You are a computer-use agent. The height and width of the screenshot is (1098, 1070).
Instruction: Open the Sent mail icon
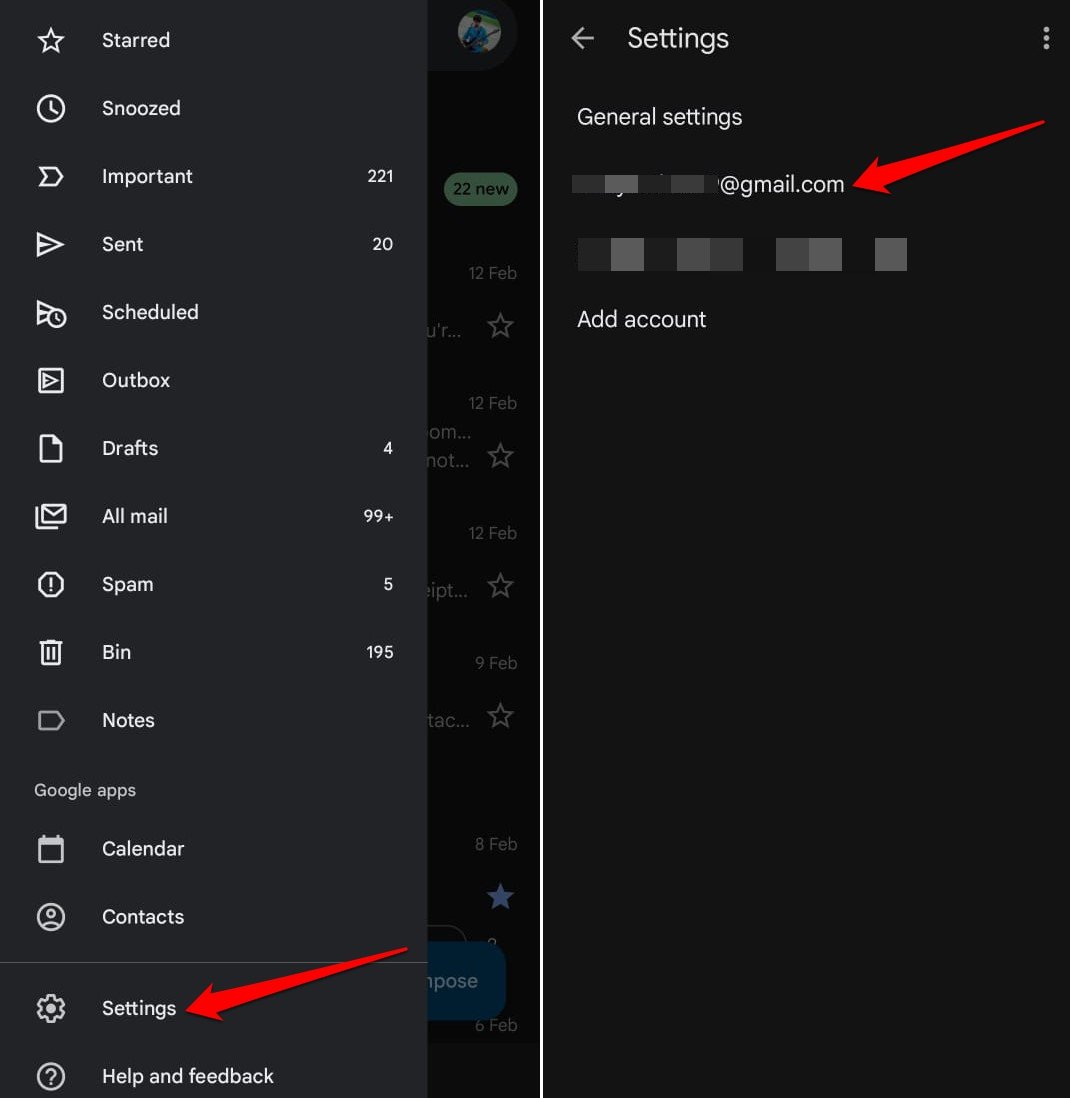coord(51,244)
